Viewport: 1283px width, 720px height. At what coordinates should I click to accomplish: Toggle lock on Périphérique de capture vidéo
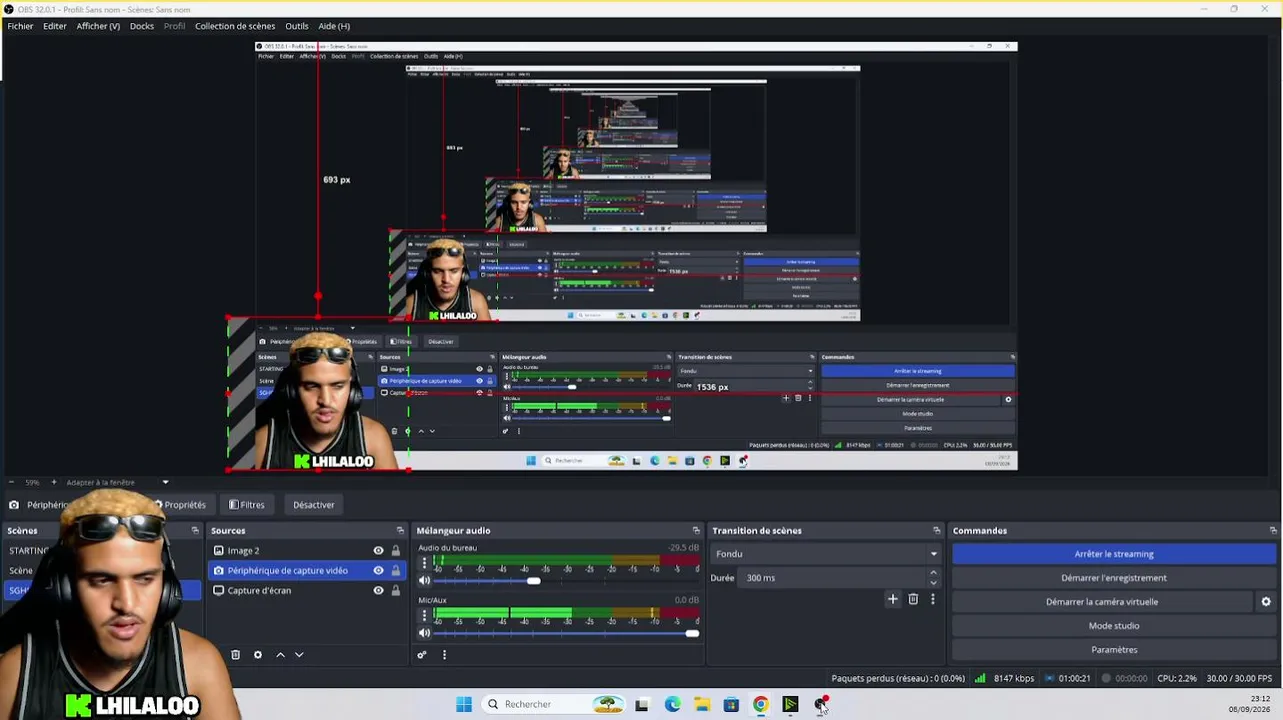pyautogui.click(x=396, y=571)
